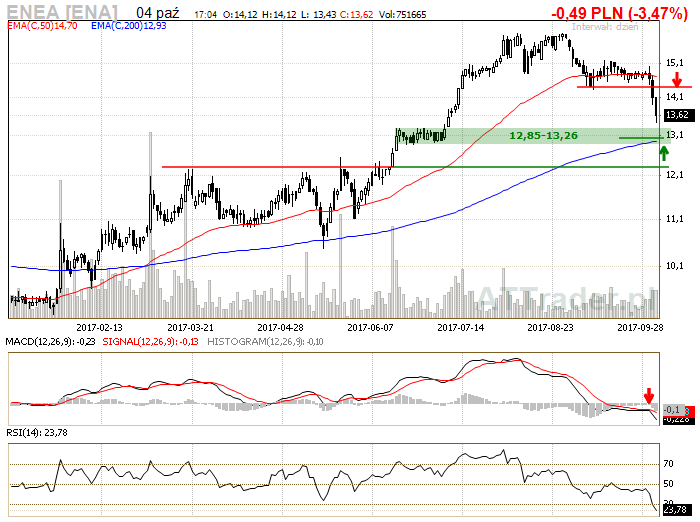Click the 15,1 price axis label

click(675, 63)
